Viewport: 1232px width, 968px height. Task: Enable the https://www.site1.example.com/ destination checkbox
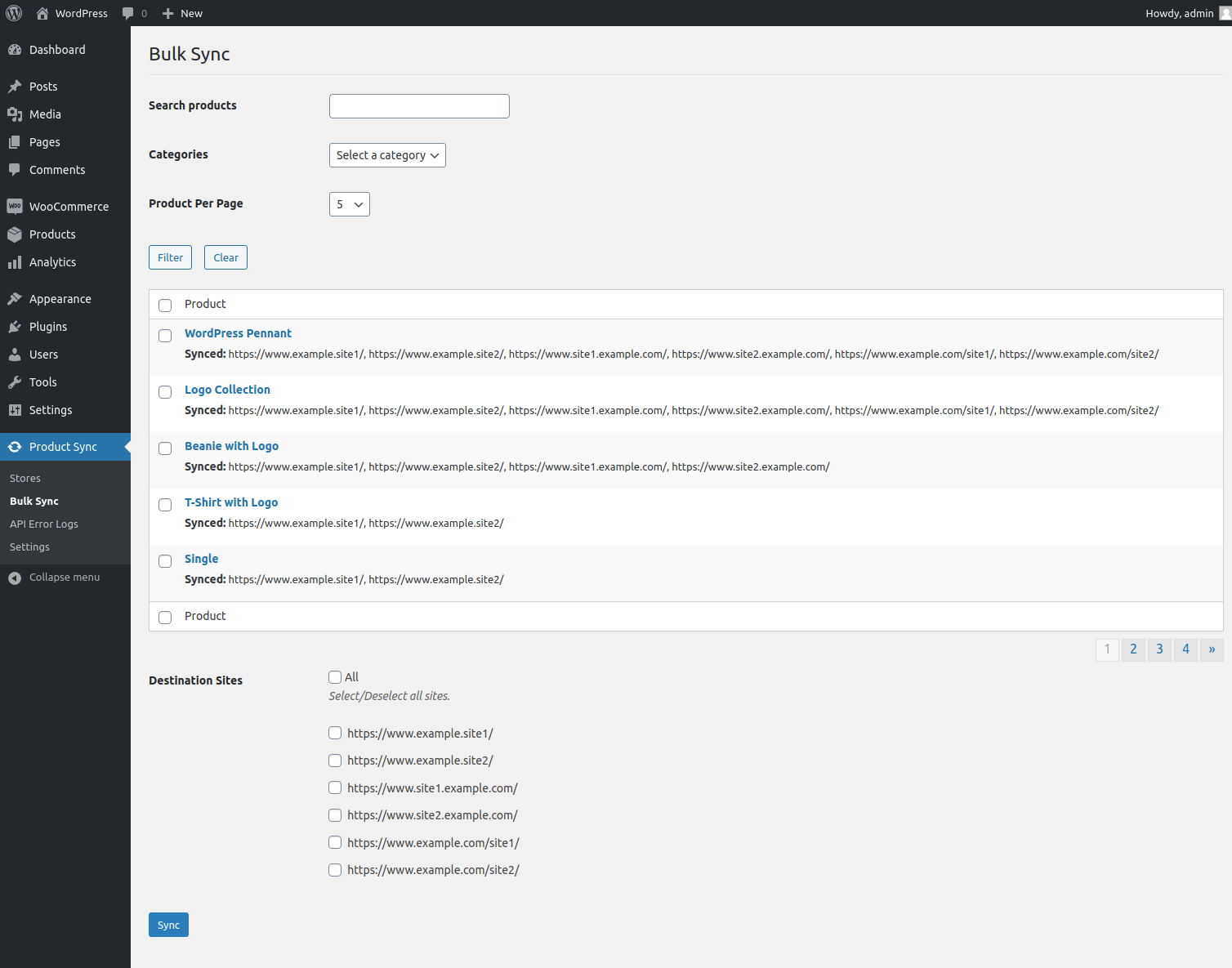335,787
